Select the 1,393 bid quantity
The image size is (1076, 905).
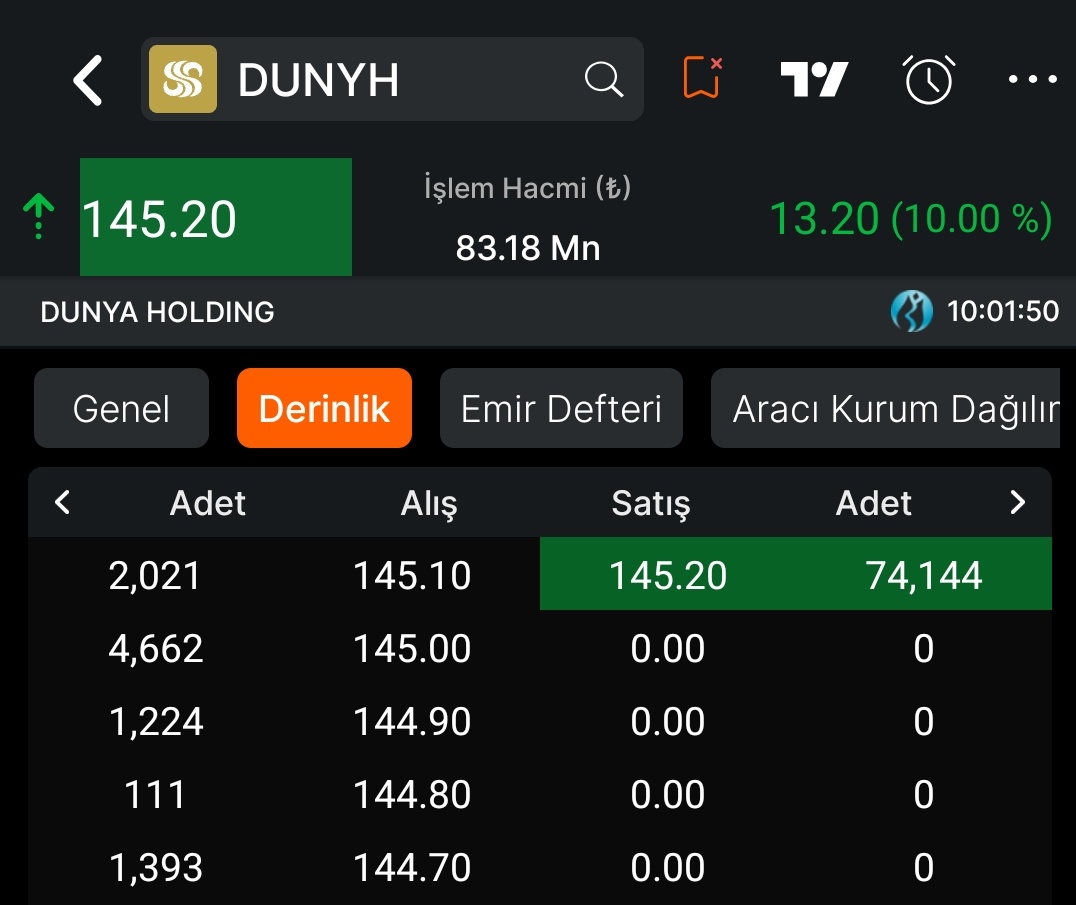point(156,868)
